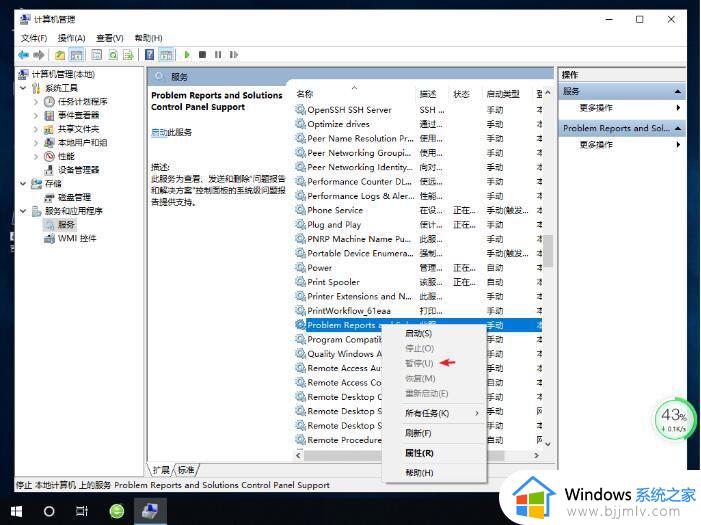This screenshot has width=701, height=525.
Task: Select the Print Spooler service
Action: (x=334, y=282)
